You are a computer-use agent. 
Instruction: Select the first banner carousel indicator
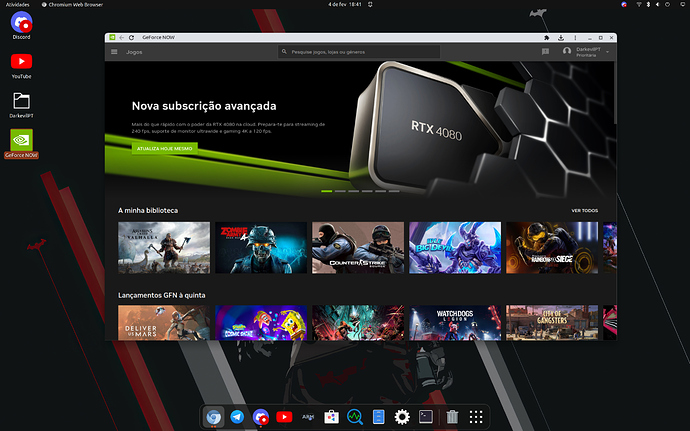click(x=327, y=191)
